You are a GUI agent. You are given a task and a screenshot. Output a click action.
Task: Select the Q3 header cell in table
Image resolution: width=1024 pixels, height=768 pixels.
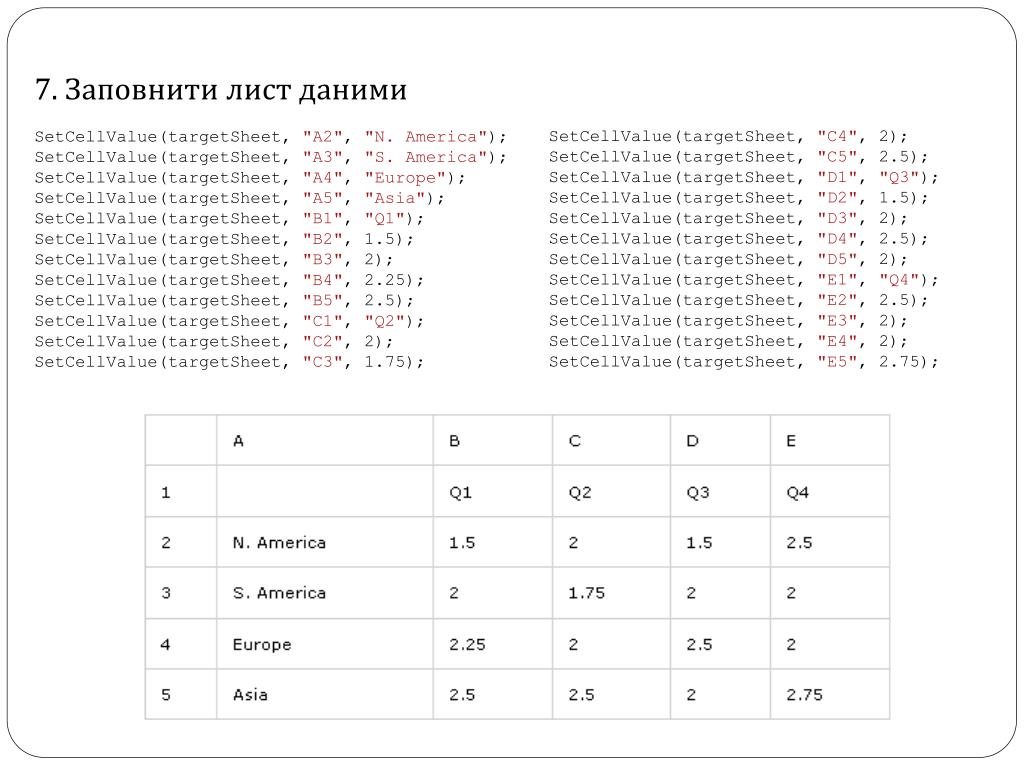coord(720,492)
